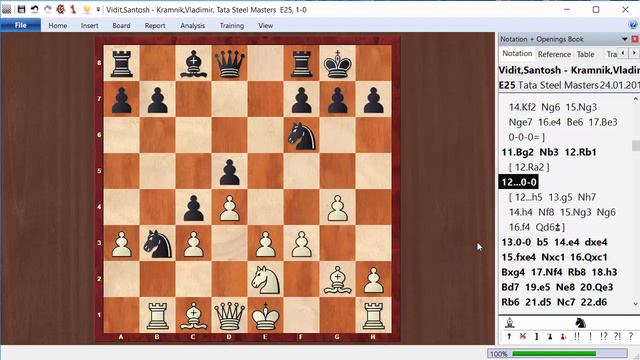Open the View ribbon tab
640x360 pixels.
point(265,25)
